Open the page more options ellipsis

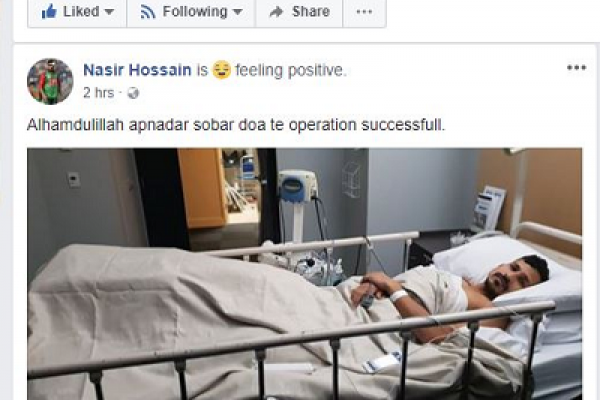coord(364,12)
